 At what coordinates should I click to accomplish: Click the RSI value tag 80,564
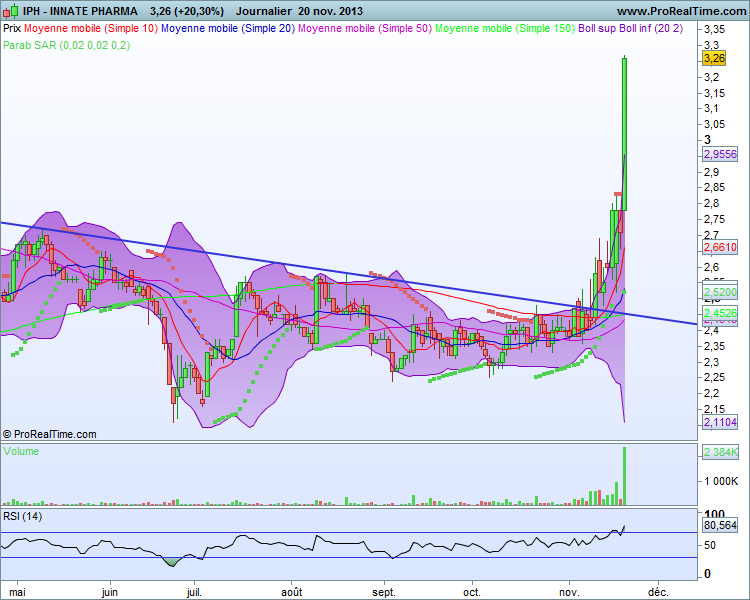tap(720, 525)
